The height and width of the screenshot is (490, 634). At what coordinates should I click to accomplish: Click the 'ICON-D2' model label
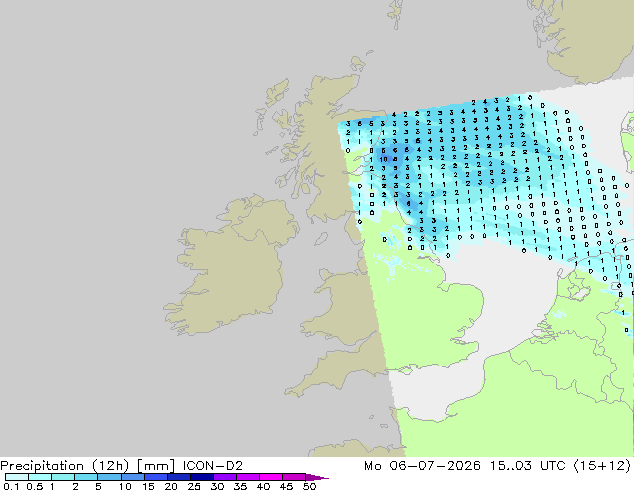(x=213, y=466)
